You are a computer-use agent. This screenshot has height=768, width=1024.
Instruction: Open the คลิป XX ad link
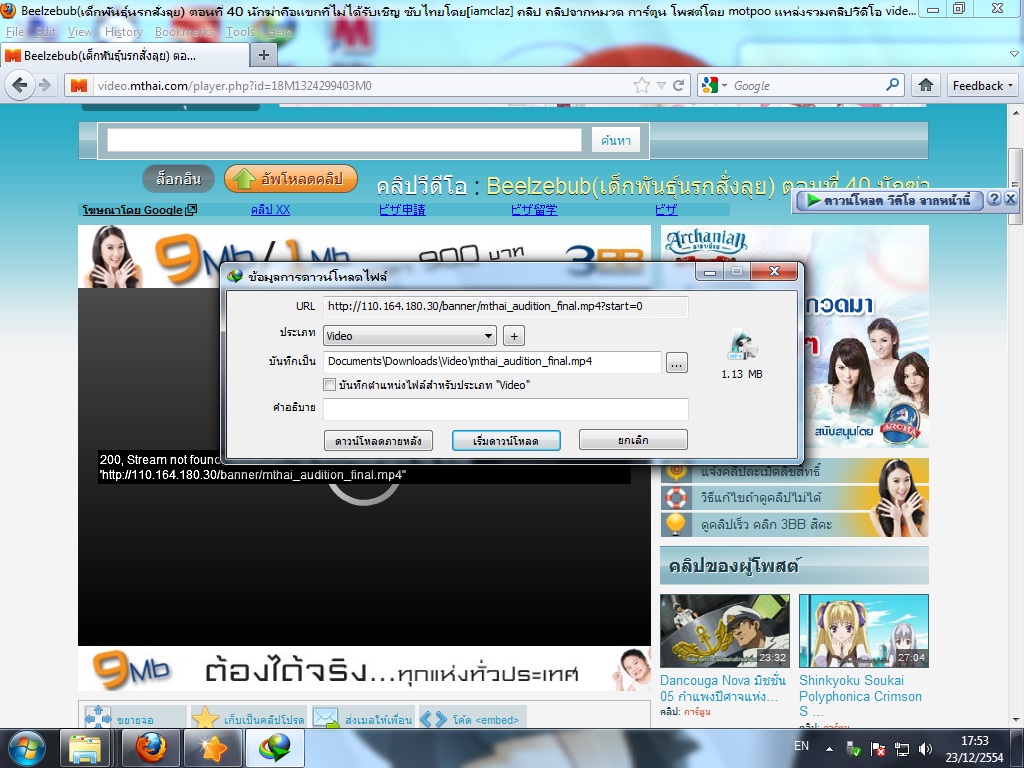pos(270,210)
